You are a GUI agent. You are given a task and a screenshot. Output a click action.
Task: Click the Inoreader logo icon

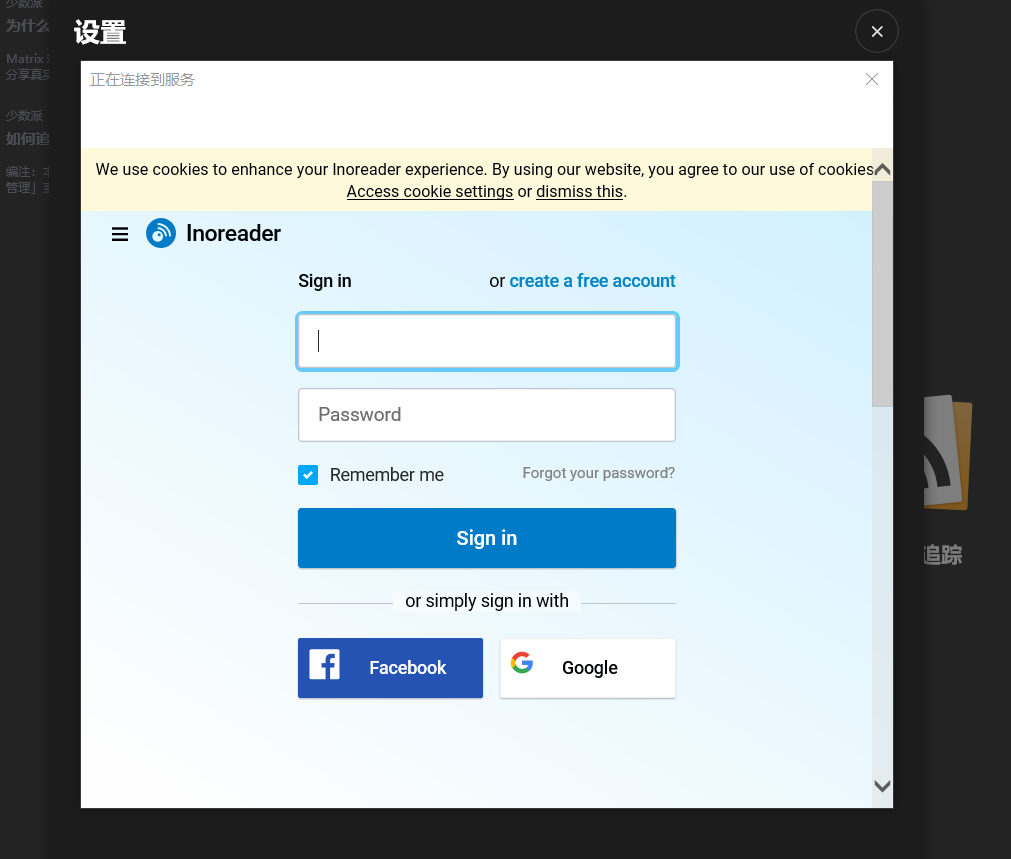click(161, 233)
